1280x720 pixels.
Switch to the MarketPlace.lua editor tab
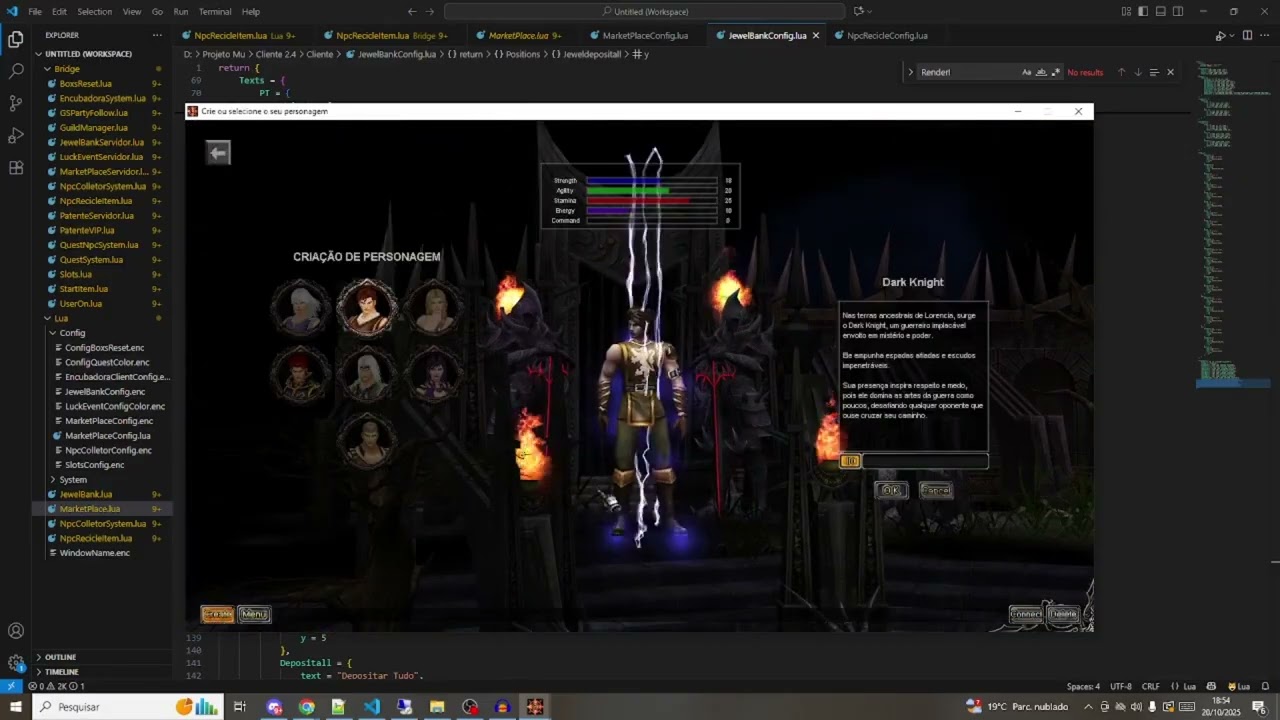pyautogui.click(x=518, y=35)
